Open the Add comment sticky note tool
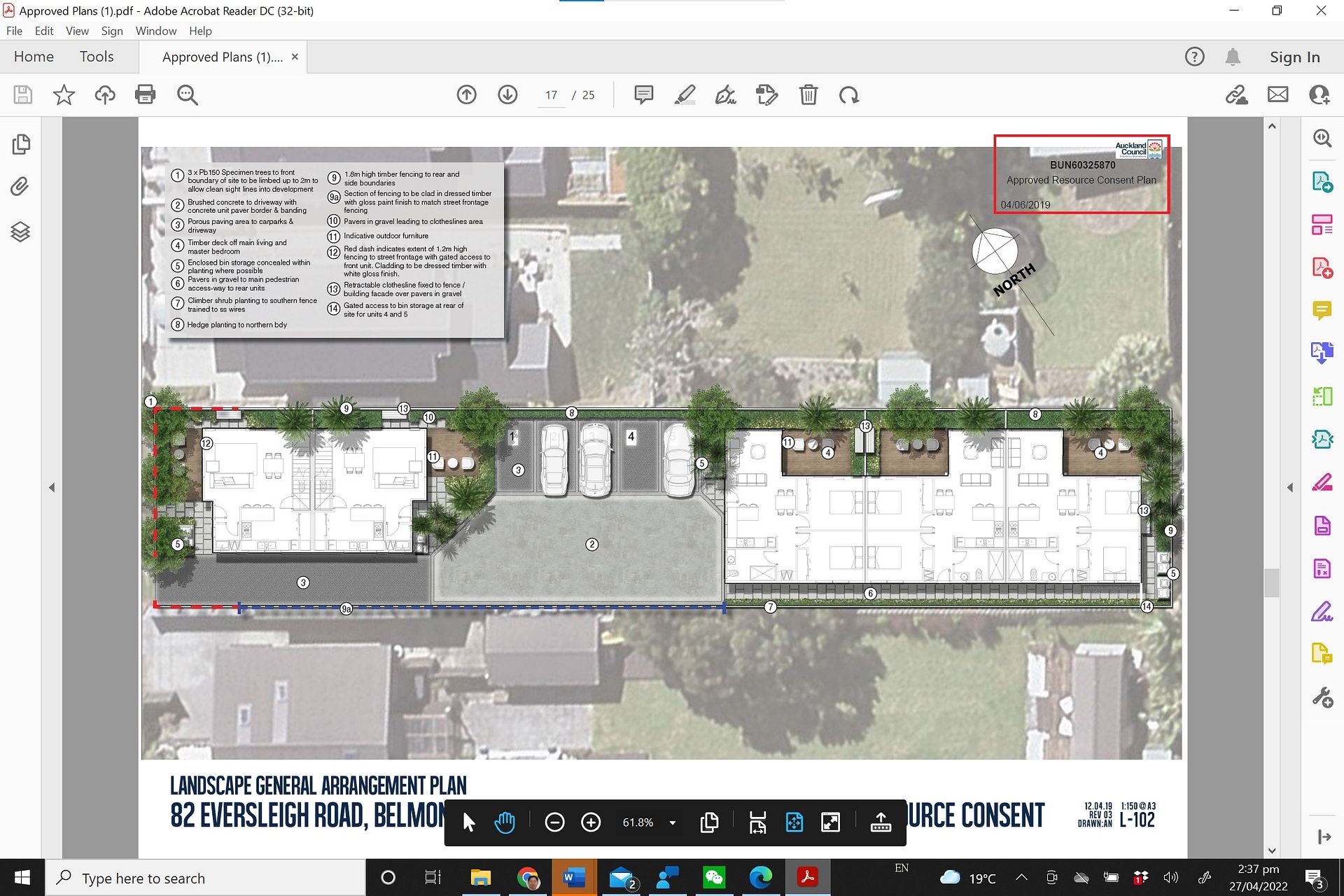The width and height of the screenshot is (1344, 896). (x=643, y=94)
